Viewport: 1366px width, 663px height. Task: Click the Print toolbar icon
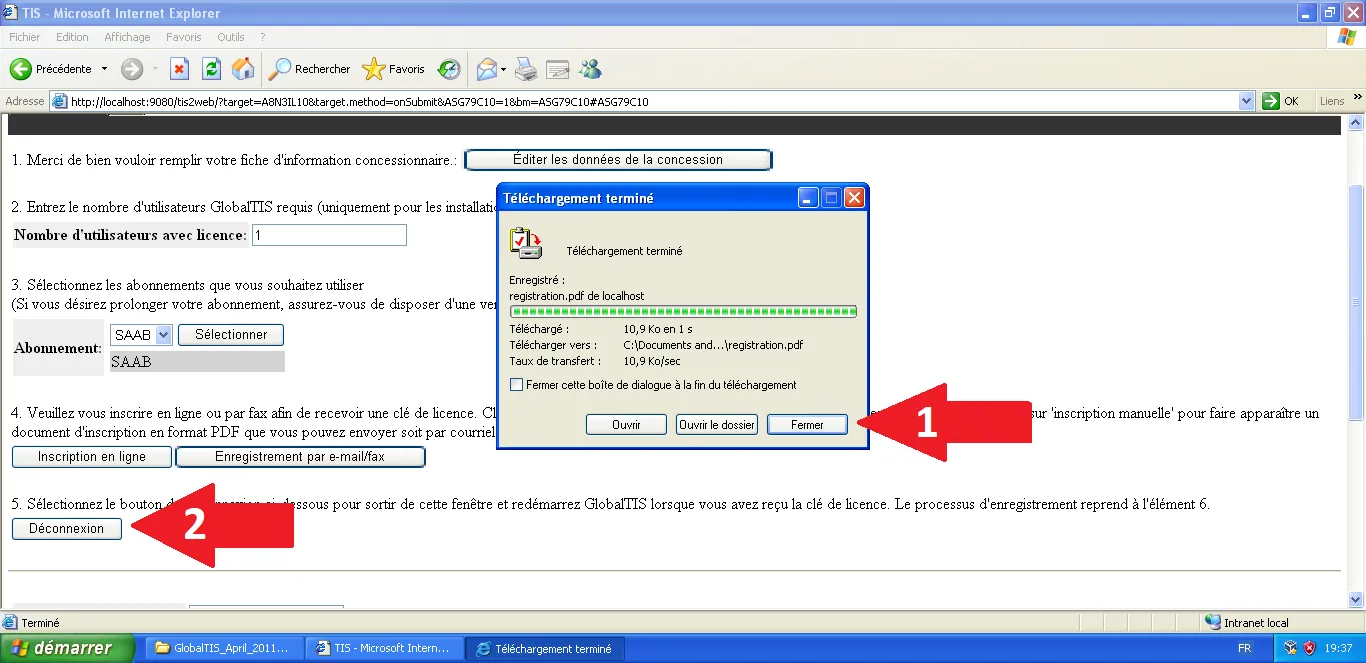[x=526, y=69]
